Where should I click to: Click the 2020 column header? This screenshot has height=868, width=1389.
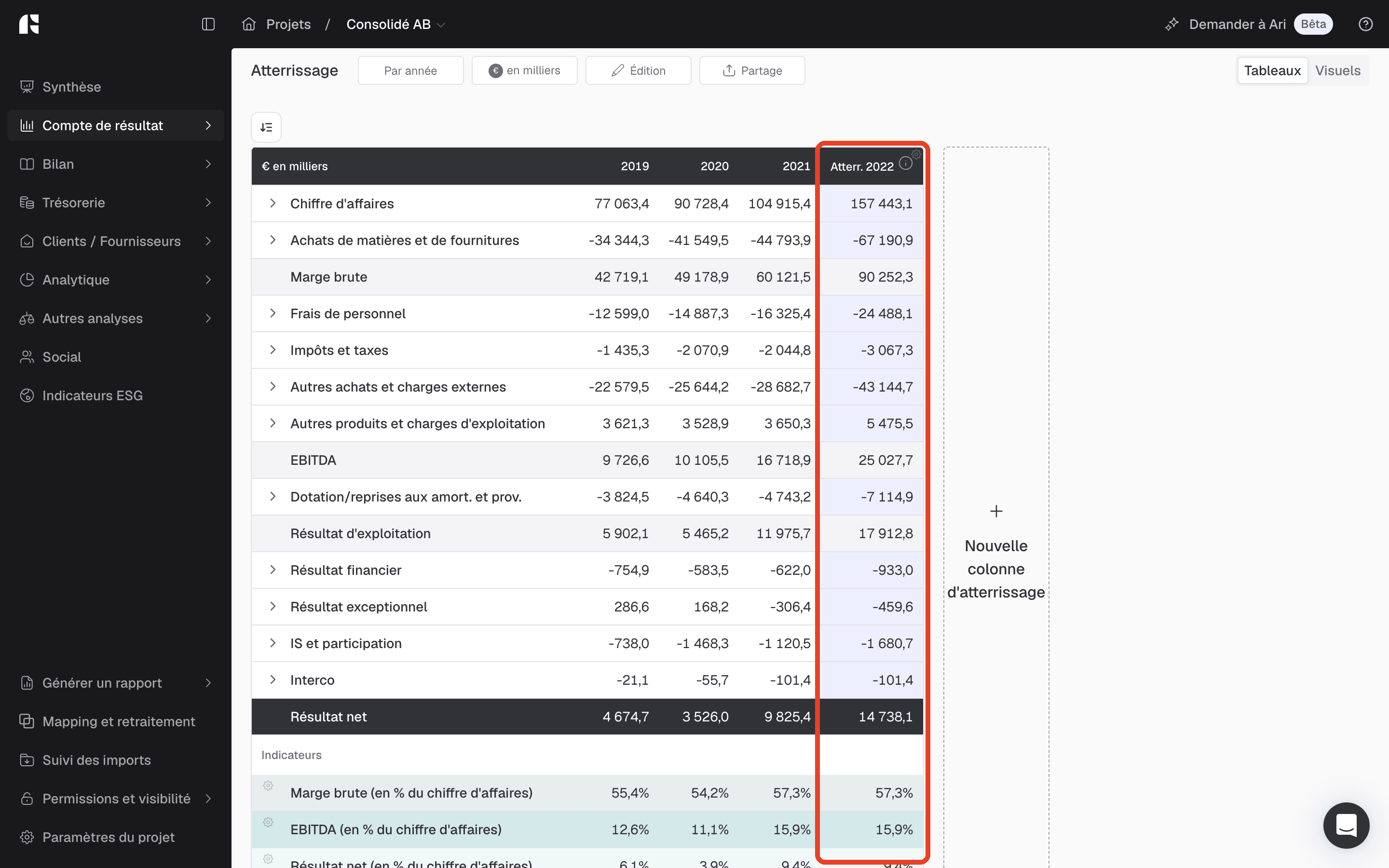click(715, 166)
